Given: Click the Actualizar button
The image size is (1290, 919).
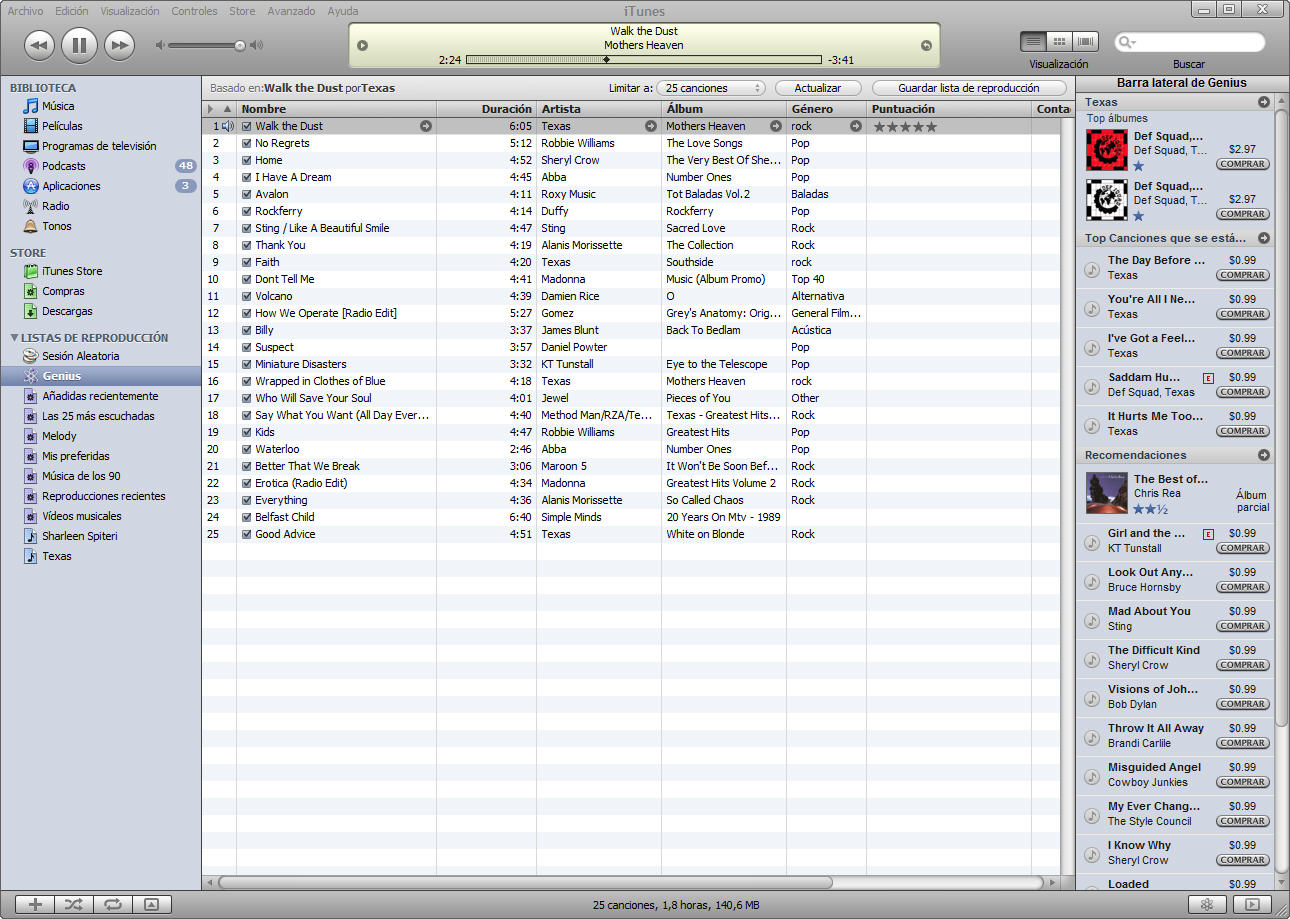Looking at the screenshot, I should click(x=818, y=88).
